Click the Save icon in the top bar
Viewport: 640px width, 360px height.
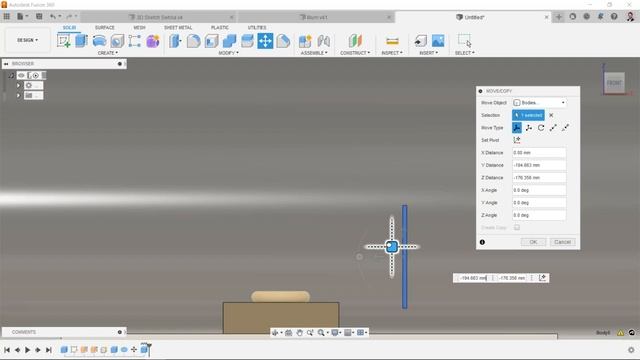(x=39, y=17)
